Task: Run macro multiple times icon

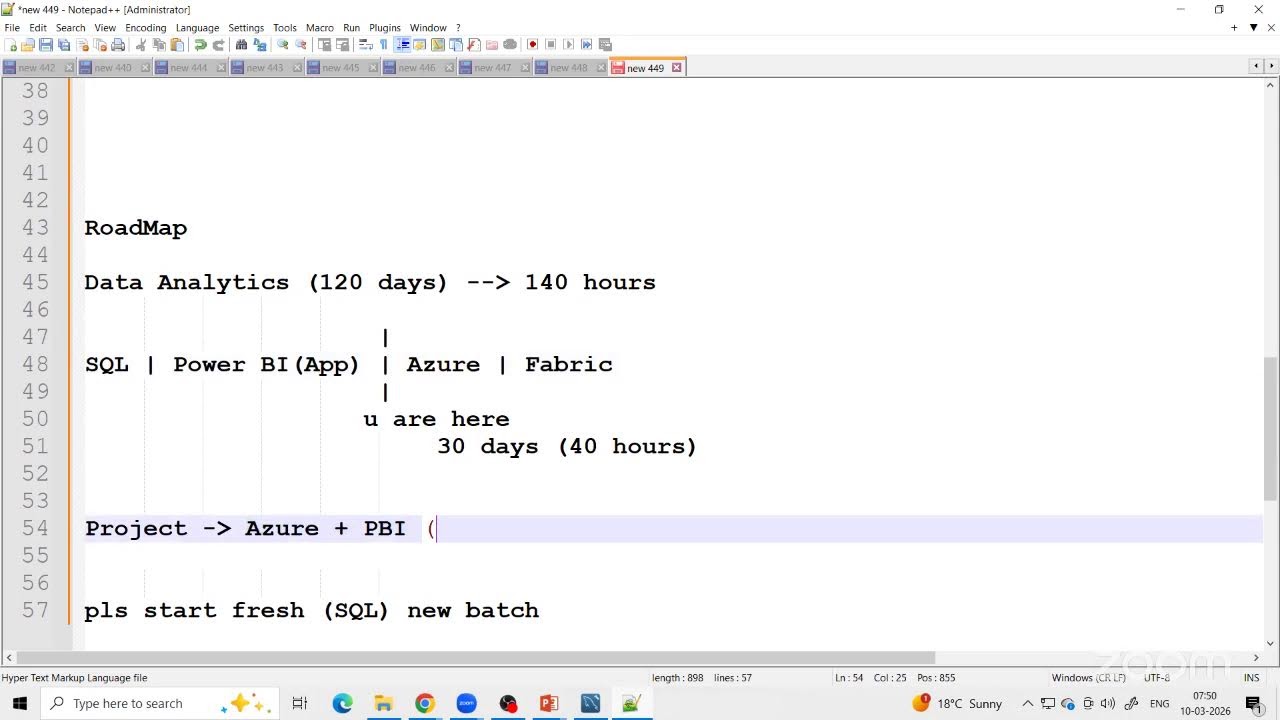Action: (x=586, y=44)
